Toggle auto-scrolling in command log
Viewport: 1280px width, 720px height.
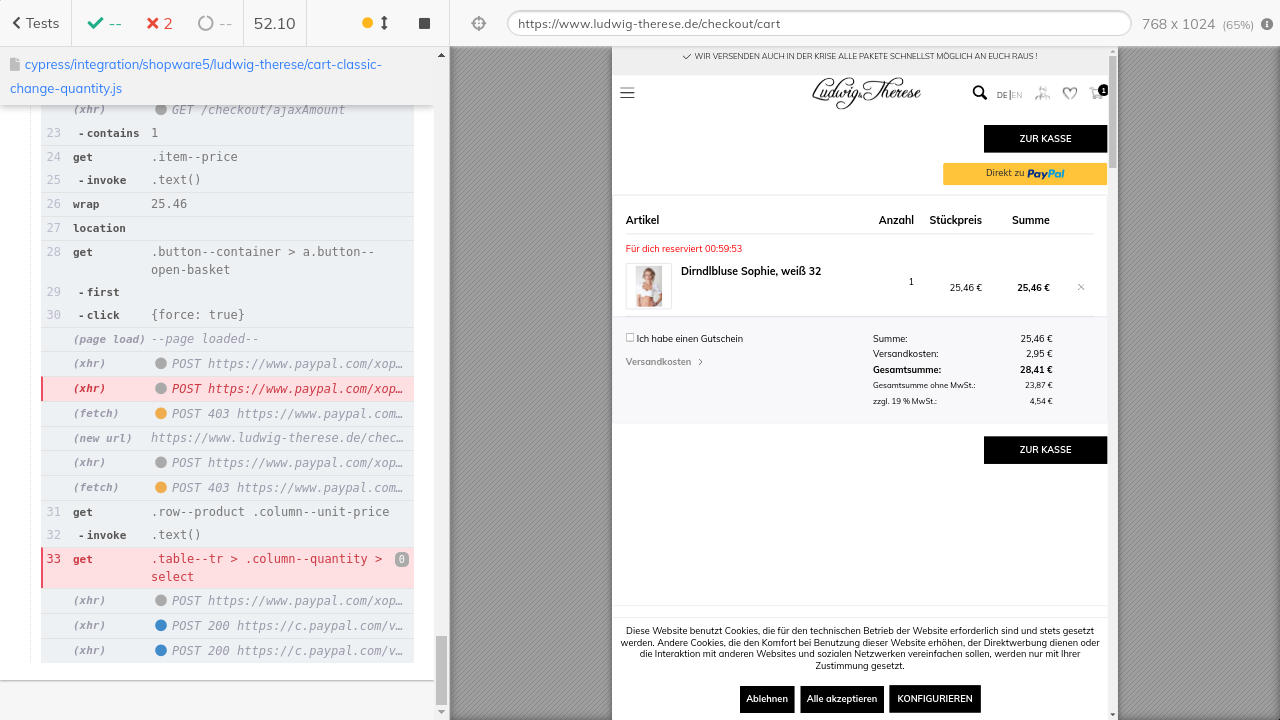(x=376, y=23)
